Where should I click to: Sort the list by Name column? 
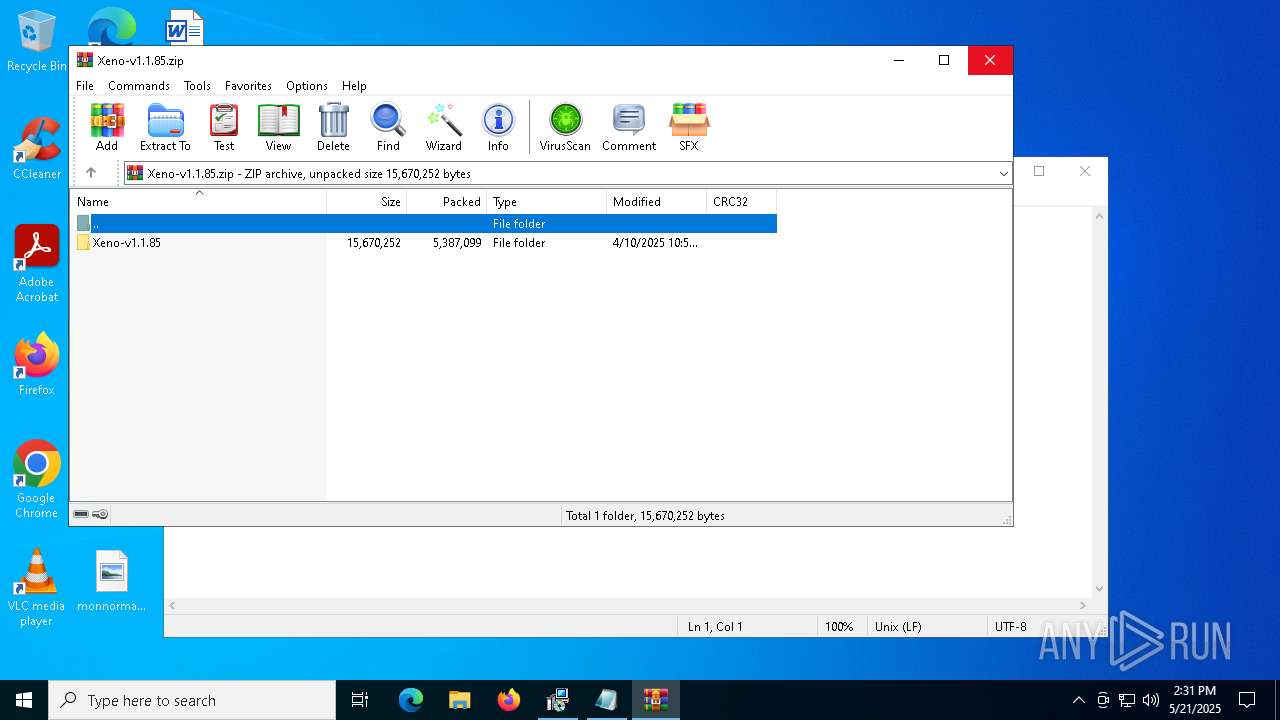198,202
